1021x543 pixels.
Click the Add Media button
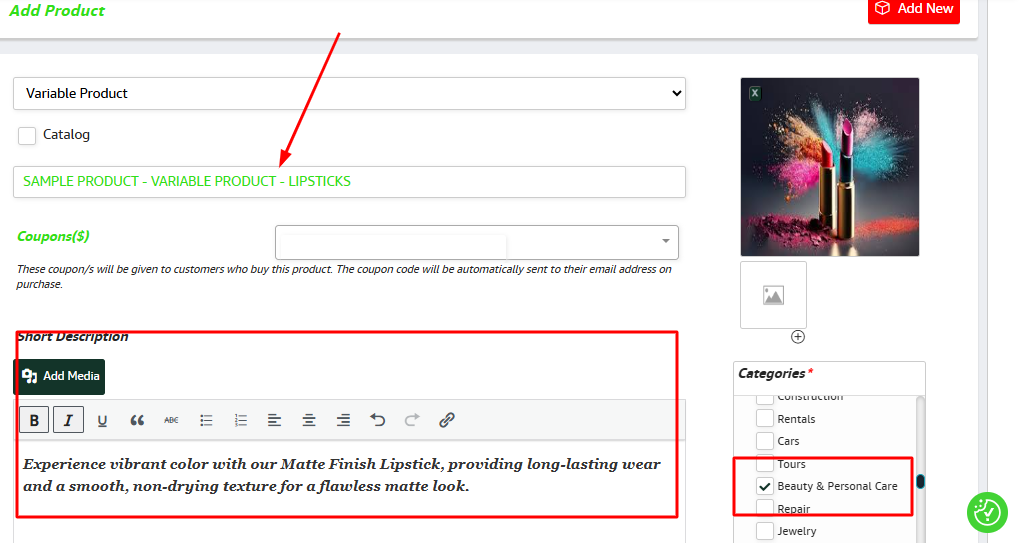[x=59, y=376]
